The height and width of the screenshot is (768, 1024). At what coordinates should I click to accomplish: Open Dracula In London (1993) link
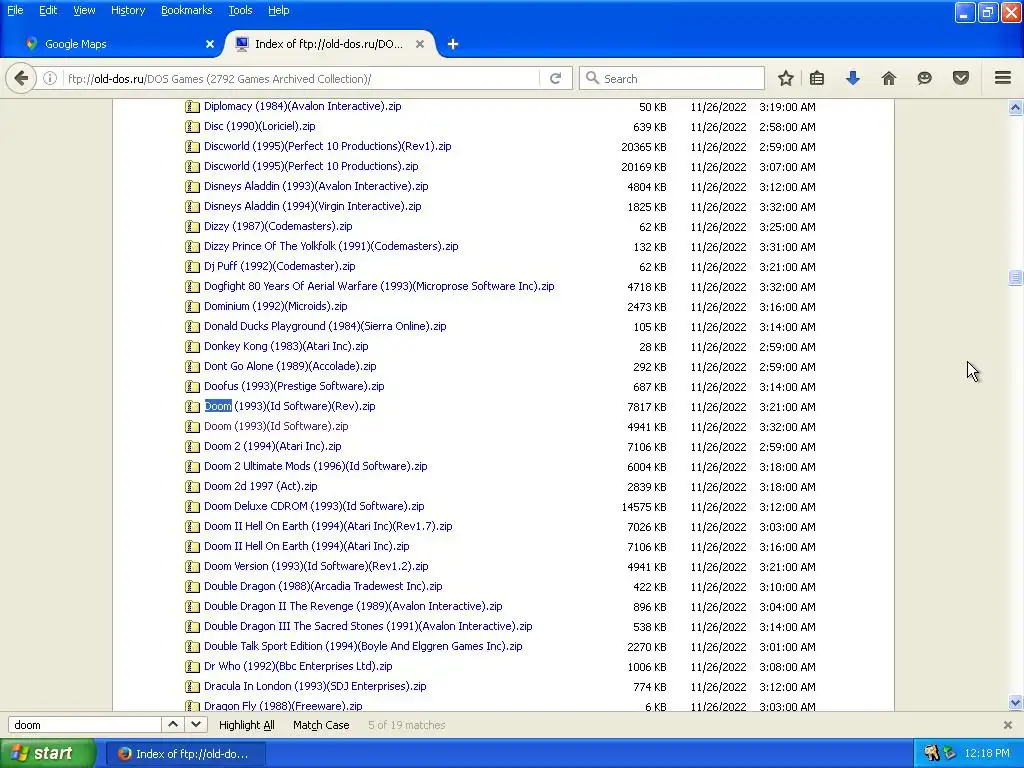coord(315,686)
